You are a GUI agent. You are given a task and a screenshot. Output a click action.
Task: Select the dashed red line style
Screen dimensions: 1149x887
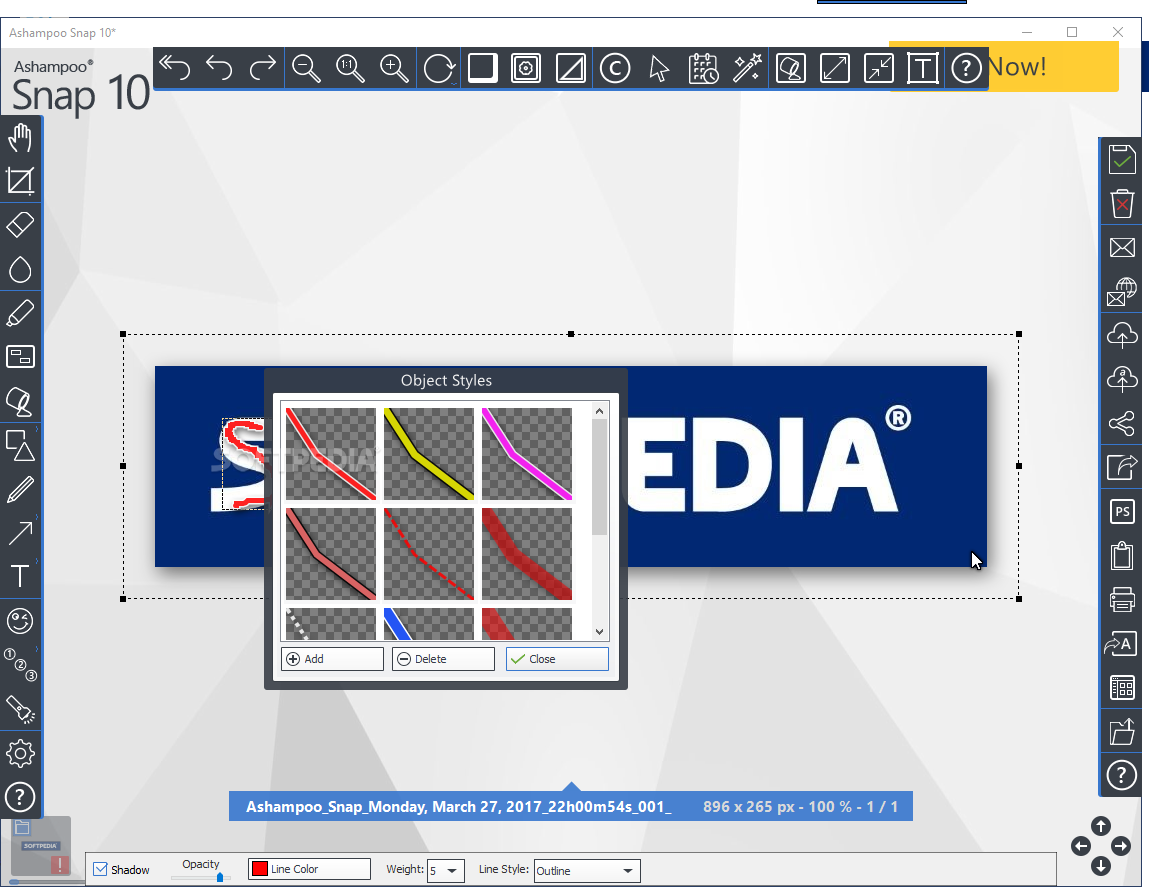click(x=429, y=553)
